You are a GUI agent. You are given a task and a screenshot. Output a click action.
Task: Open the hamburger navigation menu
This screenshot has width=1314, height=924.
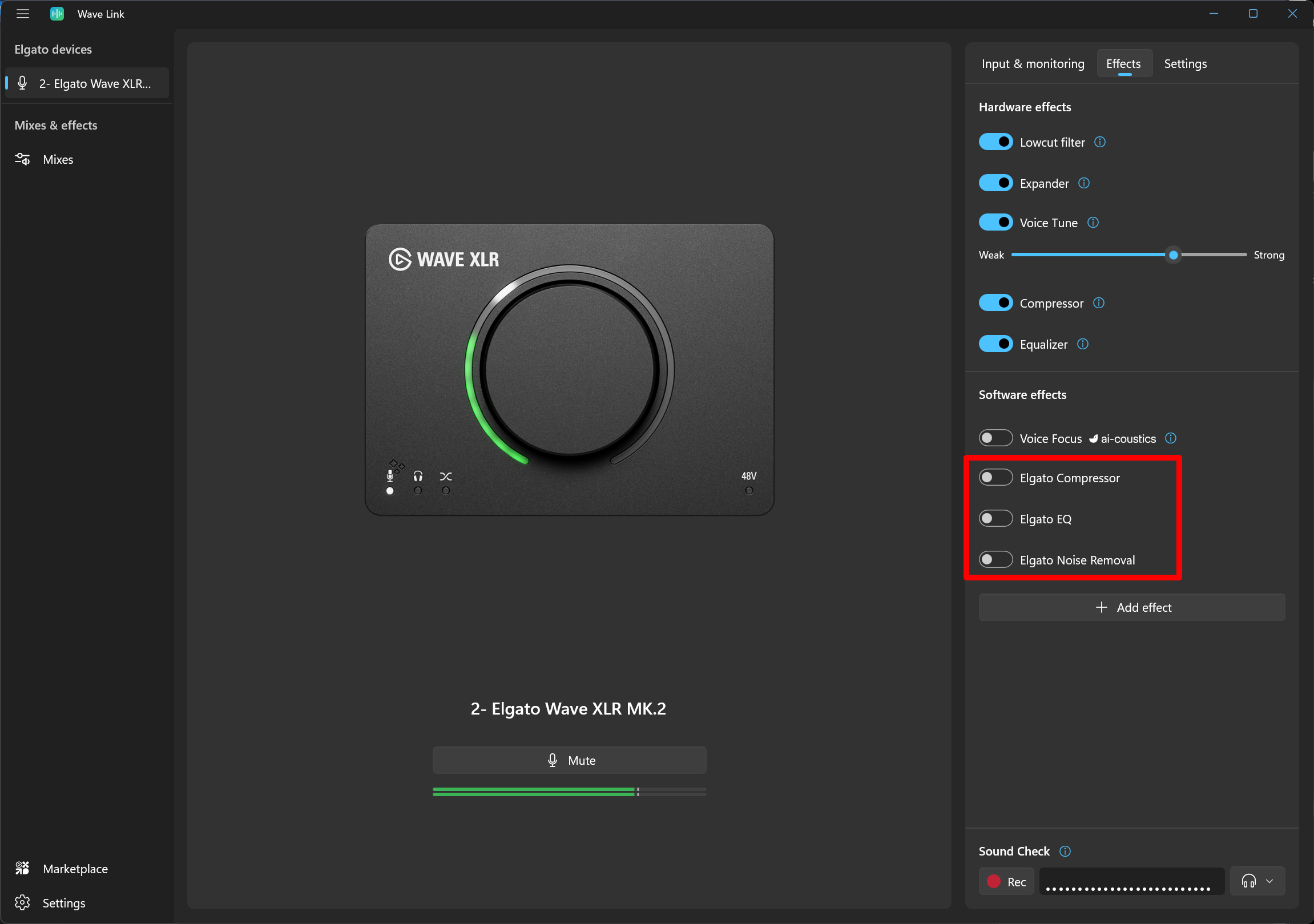pos(23,14)
